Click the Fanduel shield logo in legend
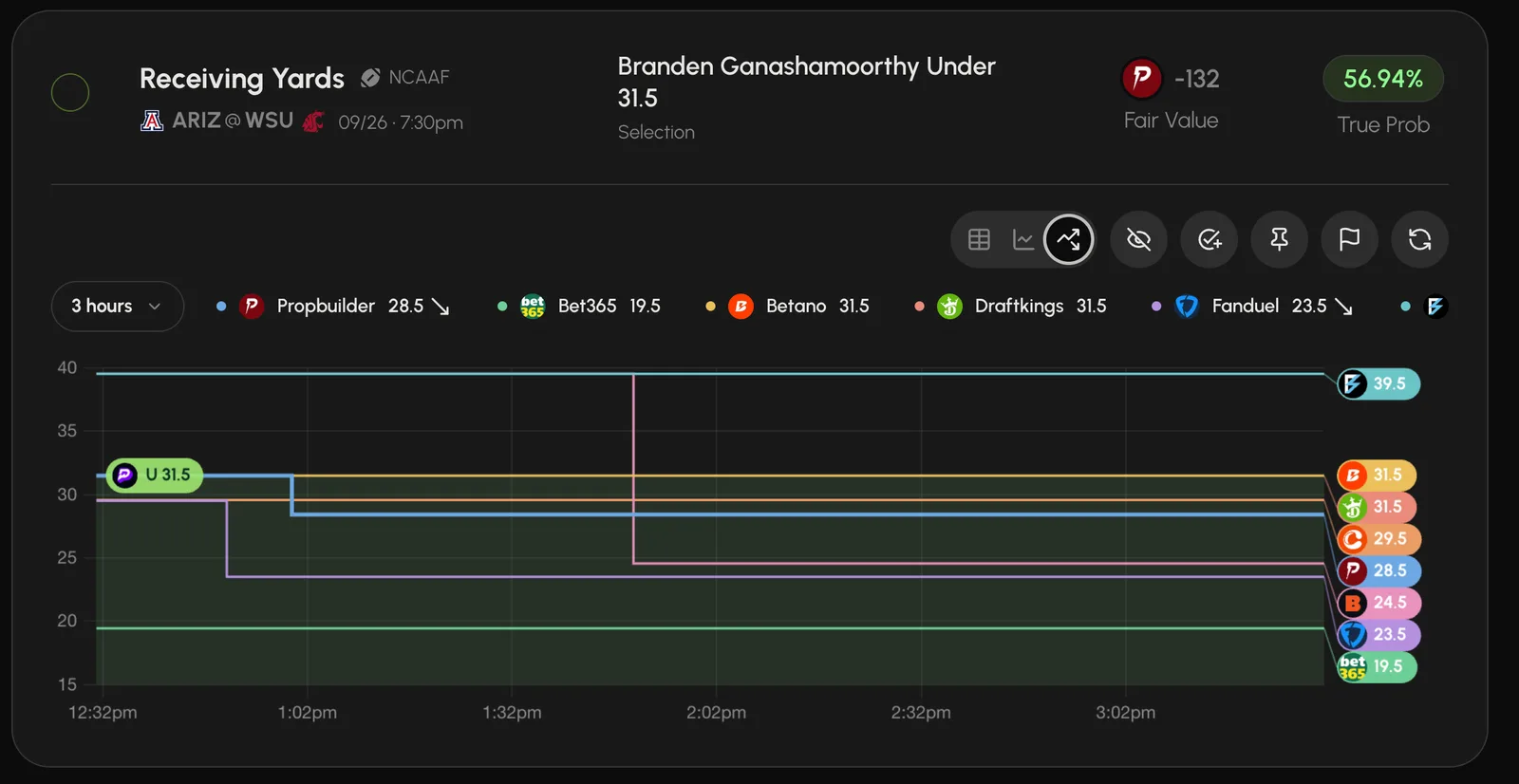This screenshot has width=1519, height=784. click(1187, 306)
